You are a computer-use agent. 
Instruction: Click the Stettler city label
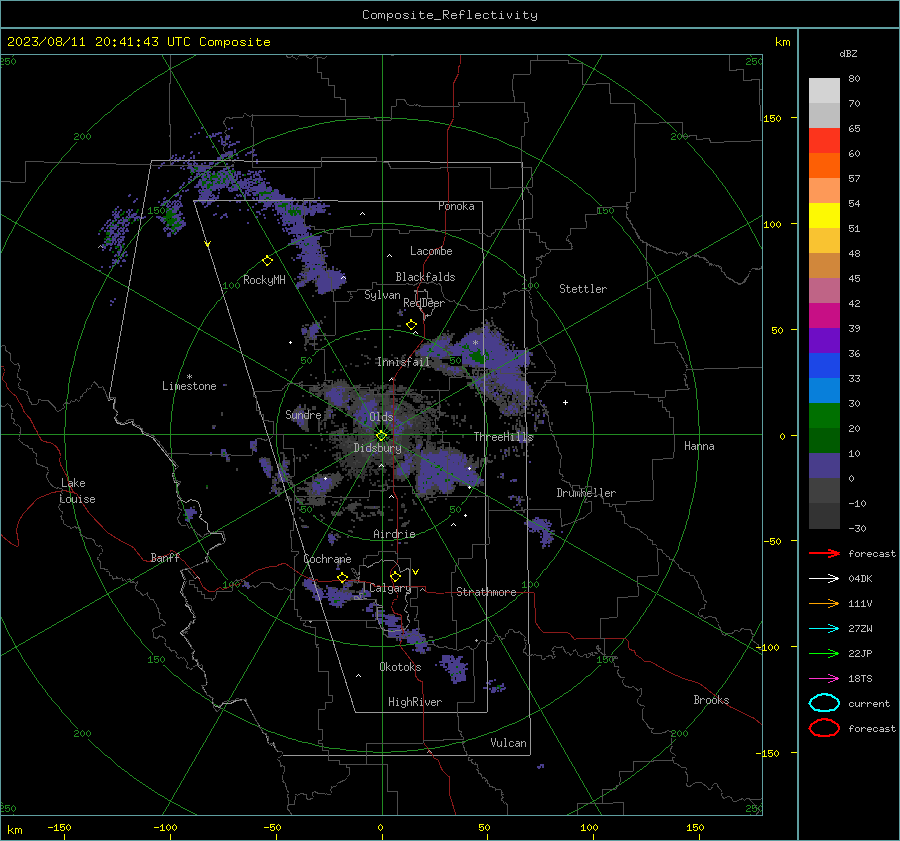click(x=583, y=289)
